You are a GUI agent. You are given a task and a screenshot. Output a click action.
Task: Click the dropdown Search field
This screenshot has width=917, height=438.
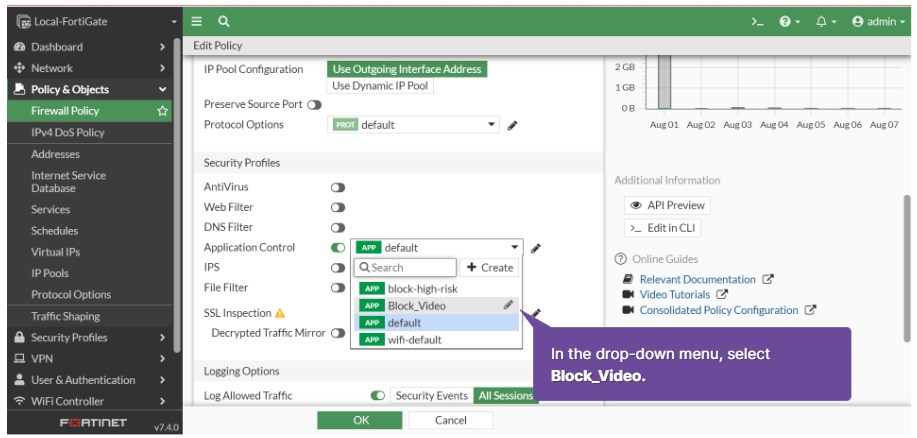coord(405,267)
